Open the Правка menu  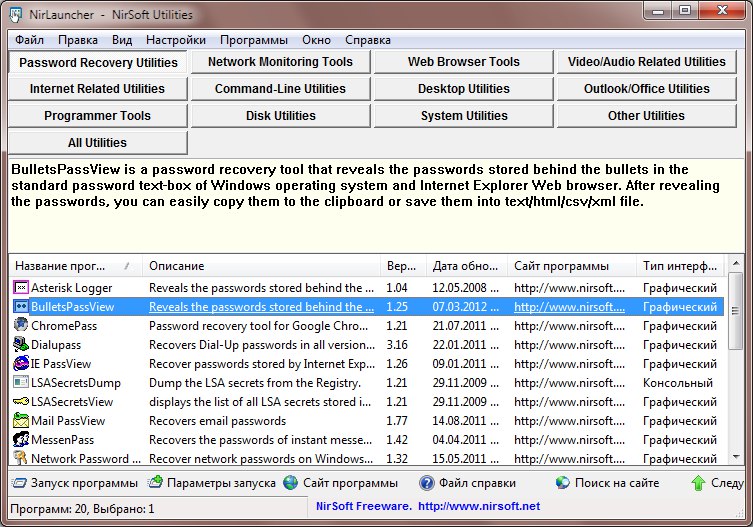point(78,40)
